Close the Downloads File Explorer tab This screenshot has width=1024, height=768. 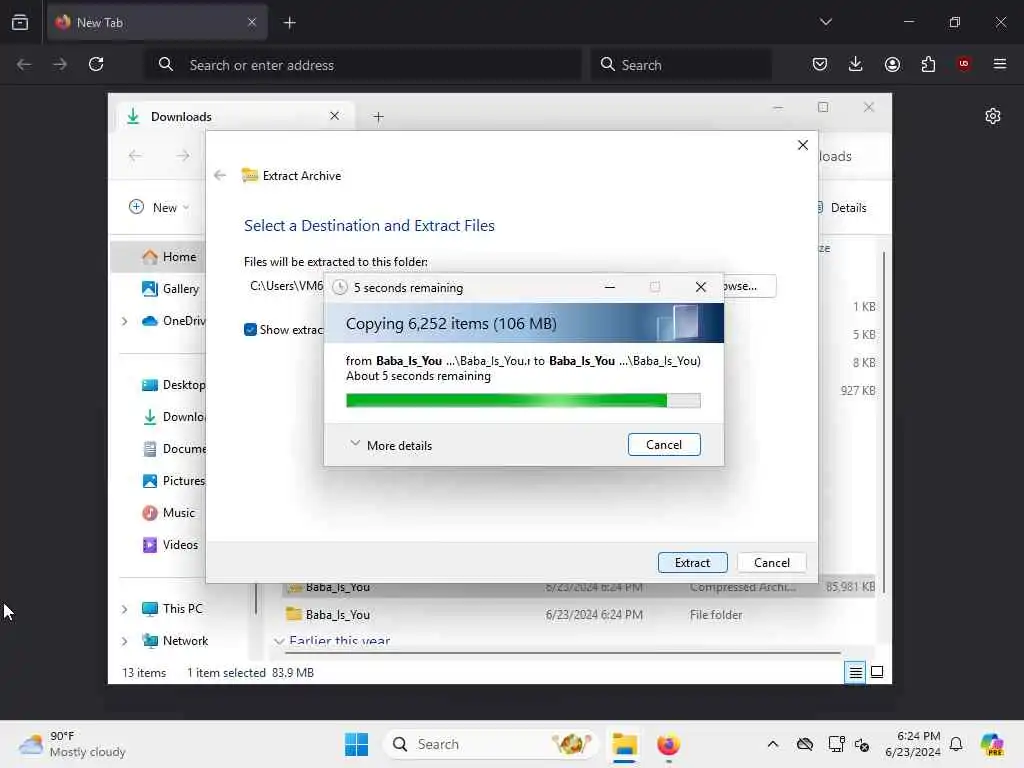334,116
